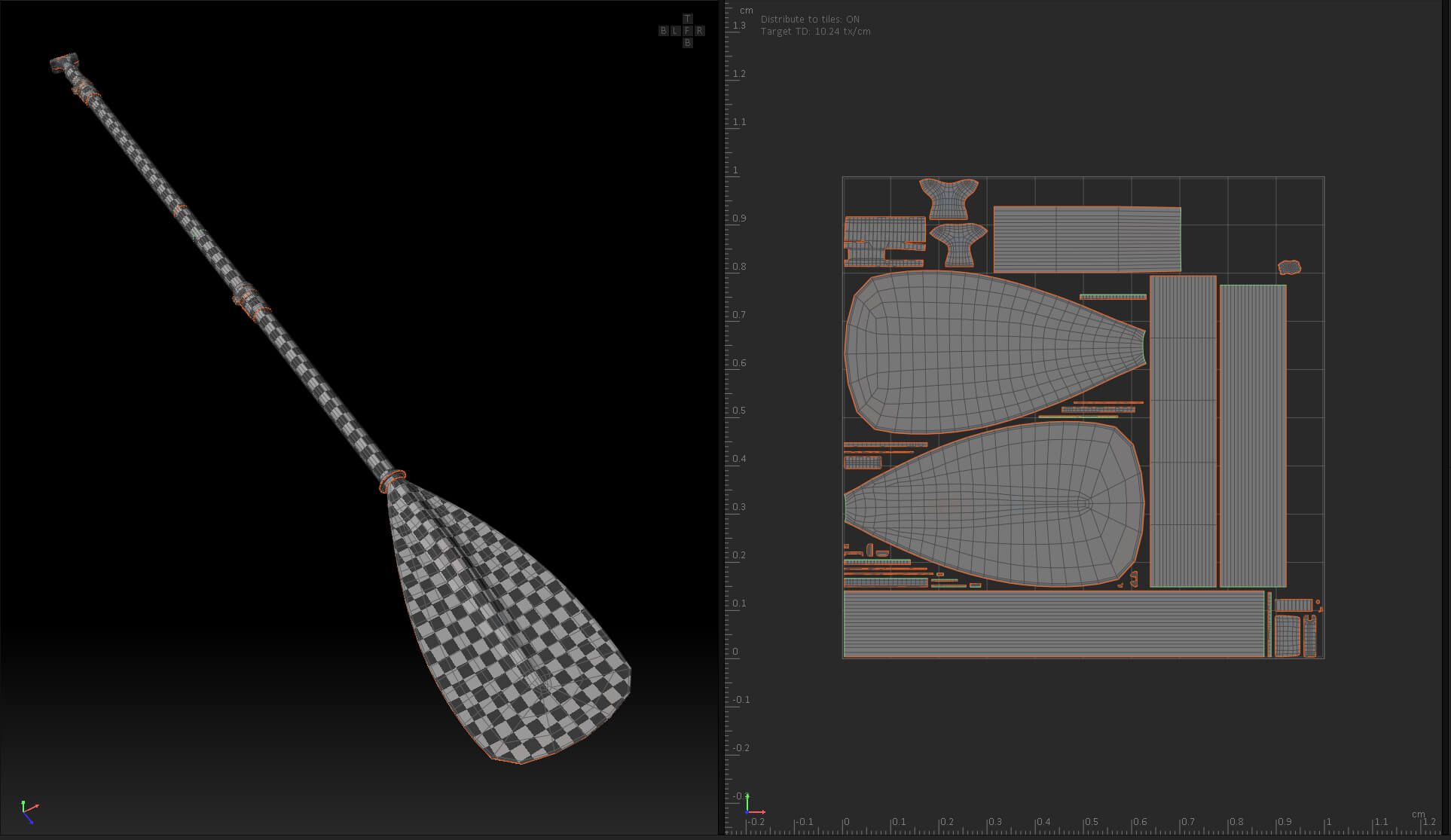This screenshot has width=1451, height=840.
Task: Select the long horizontal UV island at bottom
Action: click(1053, 624)
